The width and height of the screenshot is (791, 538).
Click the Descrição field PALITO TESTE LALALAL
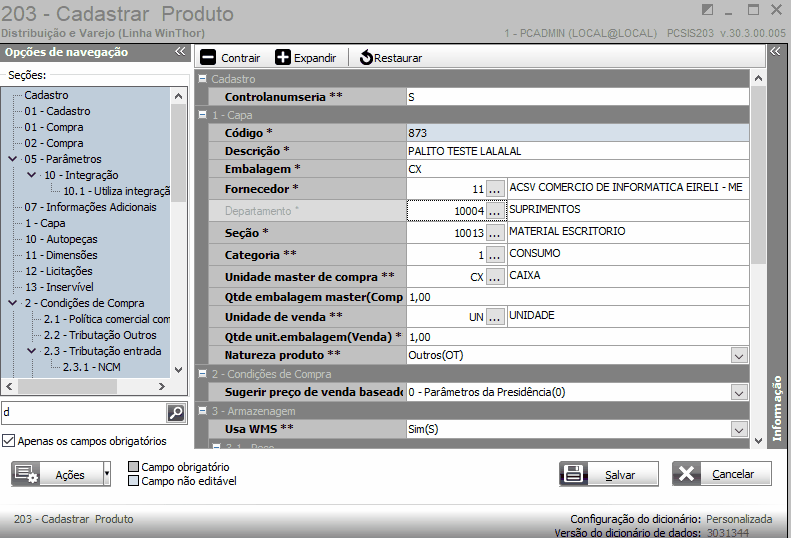(x=578, y=151)
